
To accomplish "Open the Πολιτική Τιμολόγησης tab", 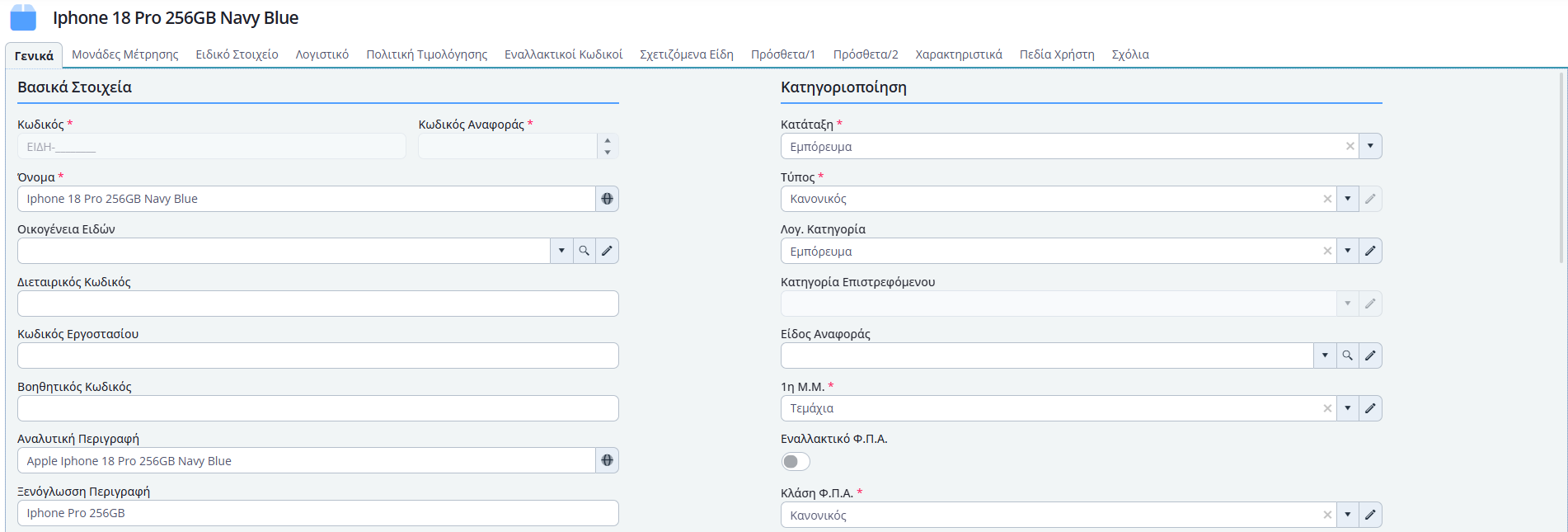I will coord(426,54).
